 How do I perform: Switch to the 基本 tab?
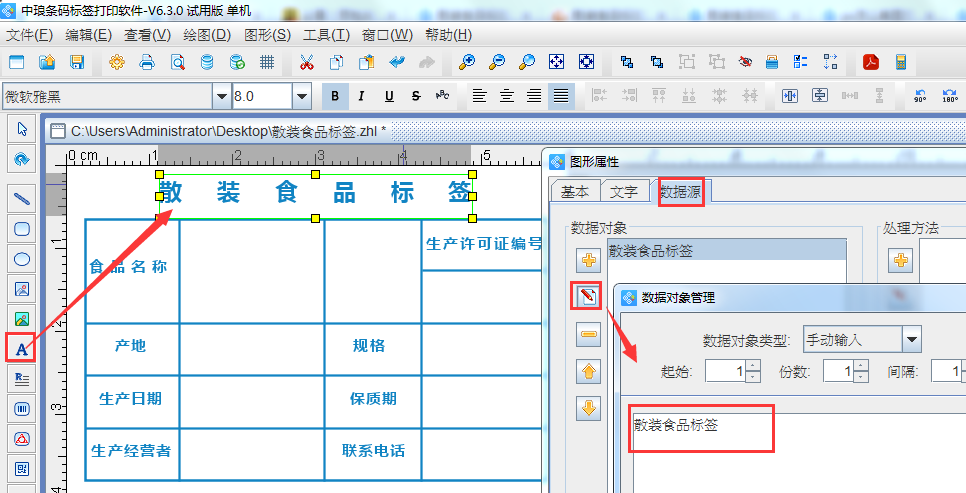575,192
